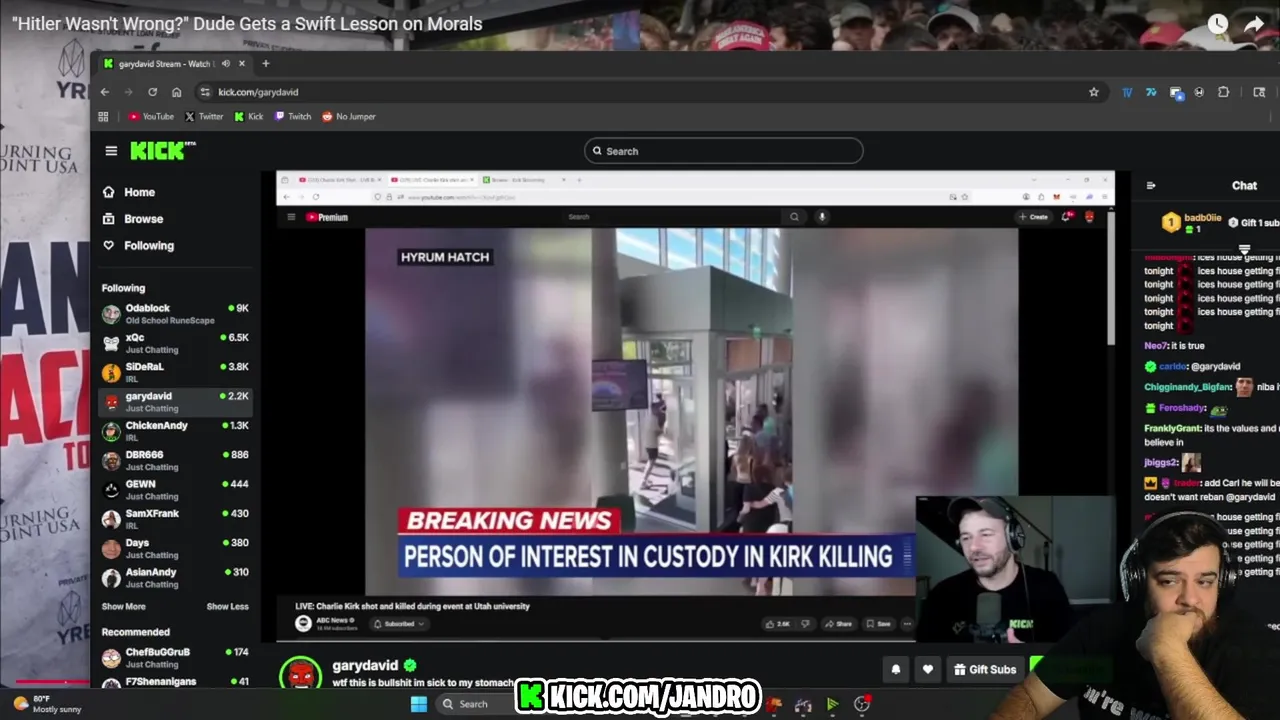The height and width of the screenshot is (720, 1280).
Task: Open the ChickenAndy channel
Action: [x=175, y=431]
